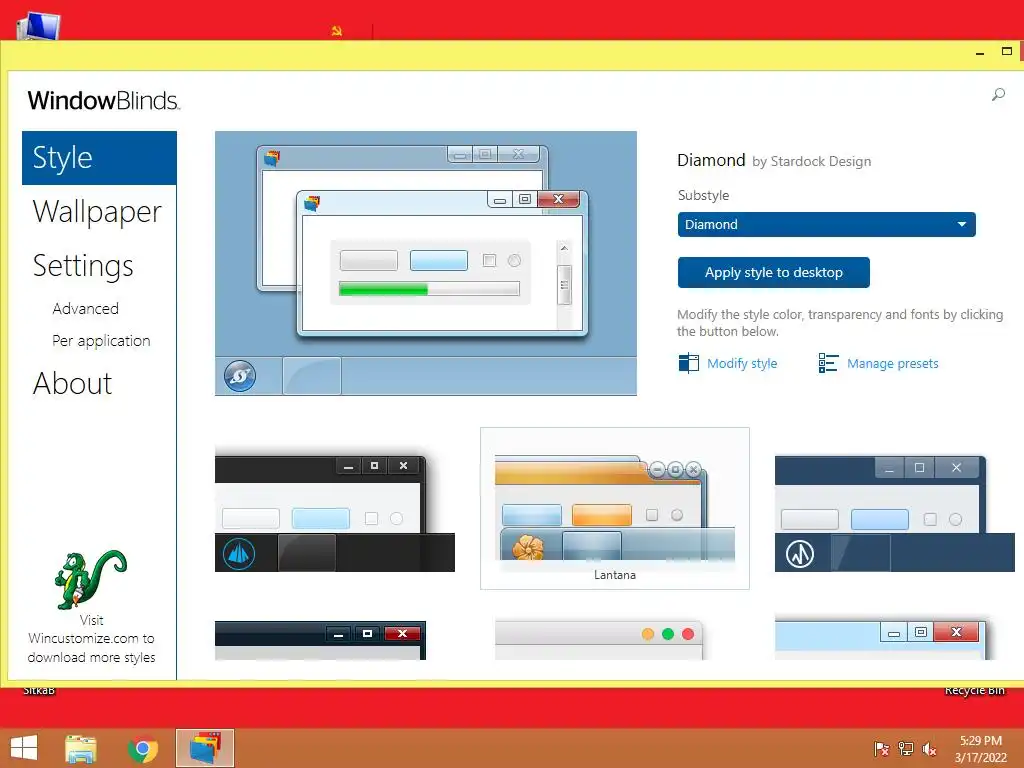Open the Windows Start button
Image resolution: width=1024 pixels, height=768 pixels.
(24, 748)
